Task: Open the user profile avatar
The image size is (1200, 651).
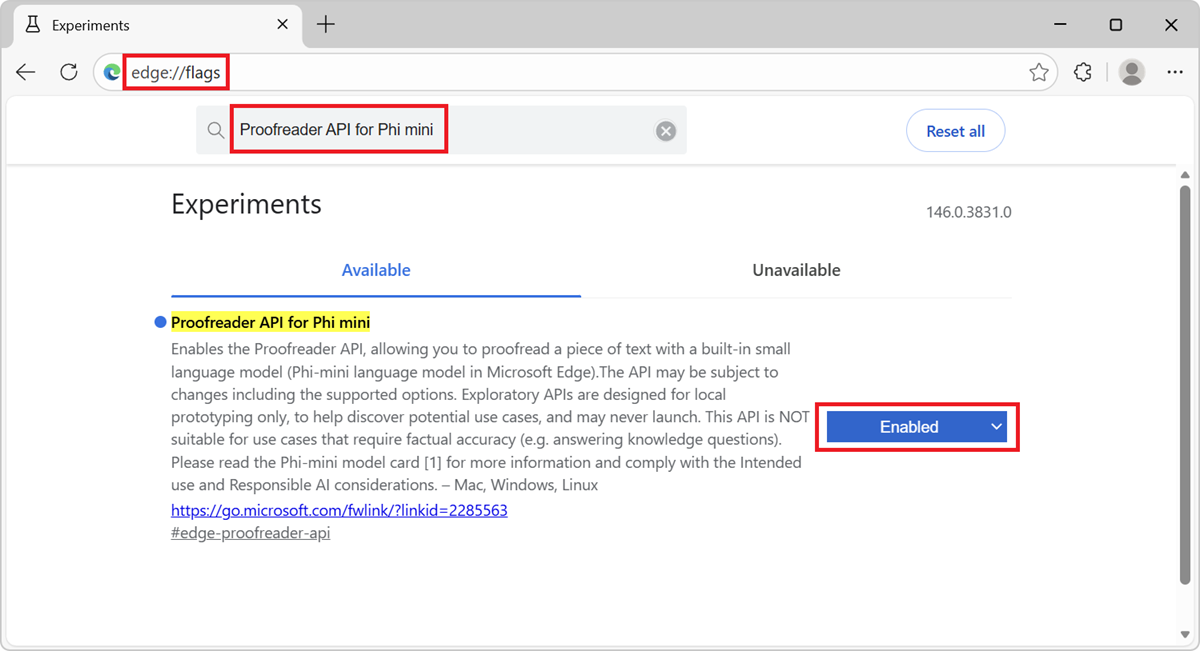Action: 1132,72
